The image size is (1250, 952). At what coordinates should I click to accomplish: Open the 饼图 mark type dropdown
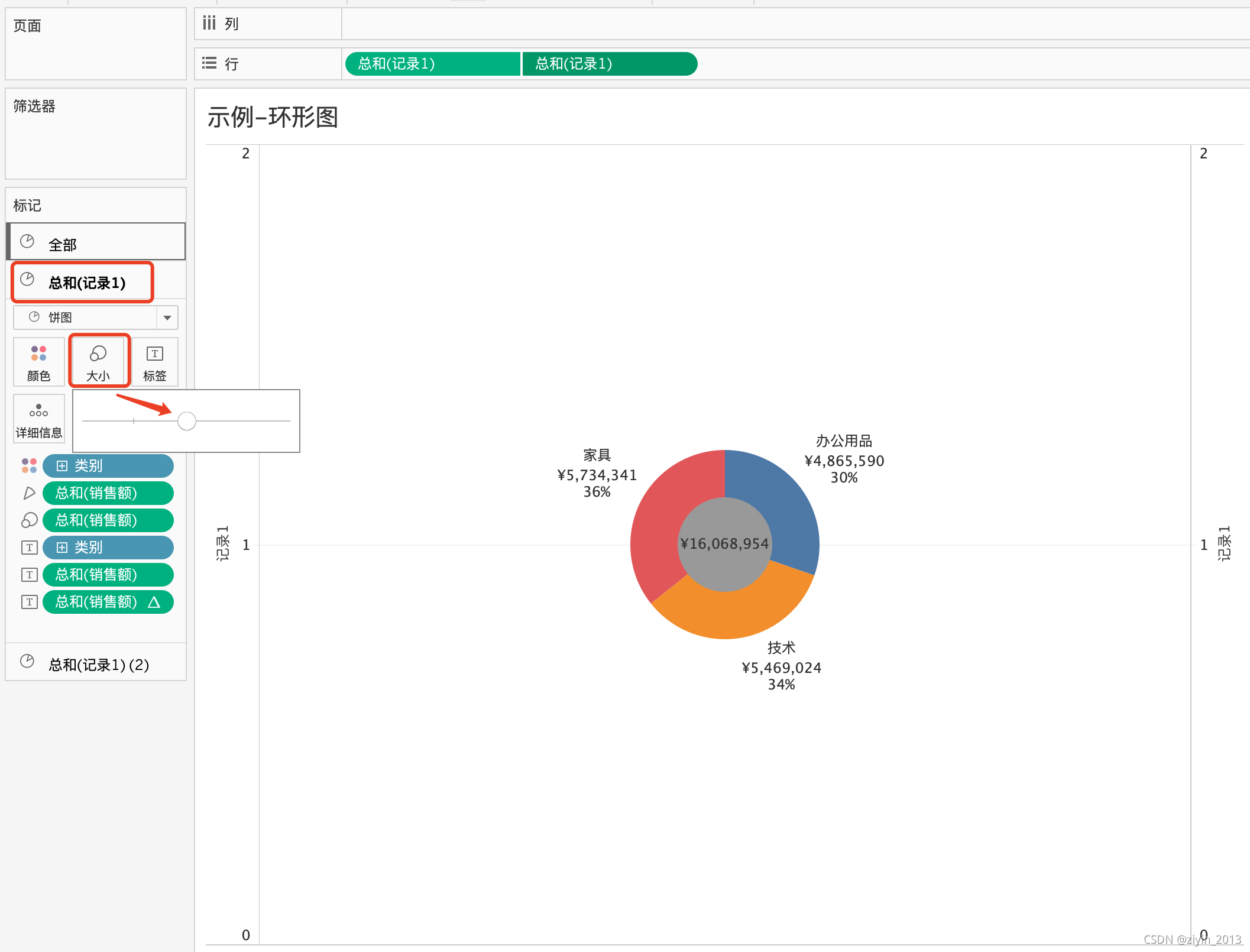click(x=167, y=318)
